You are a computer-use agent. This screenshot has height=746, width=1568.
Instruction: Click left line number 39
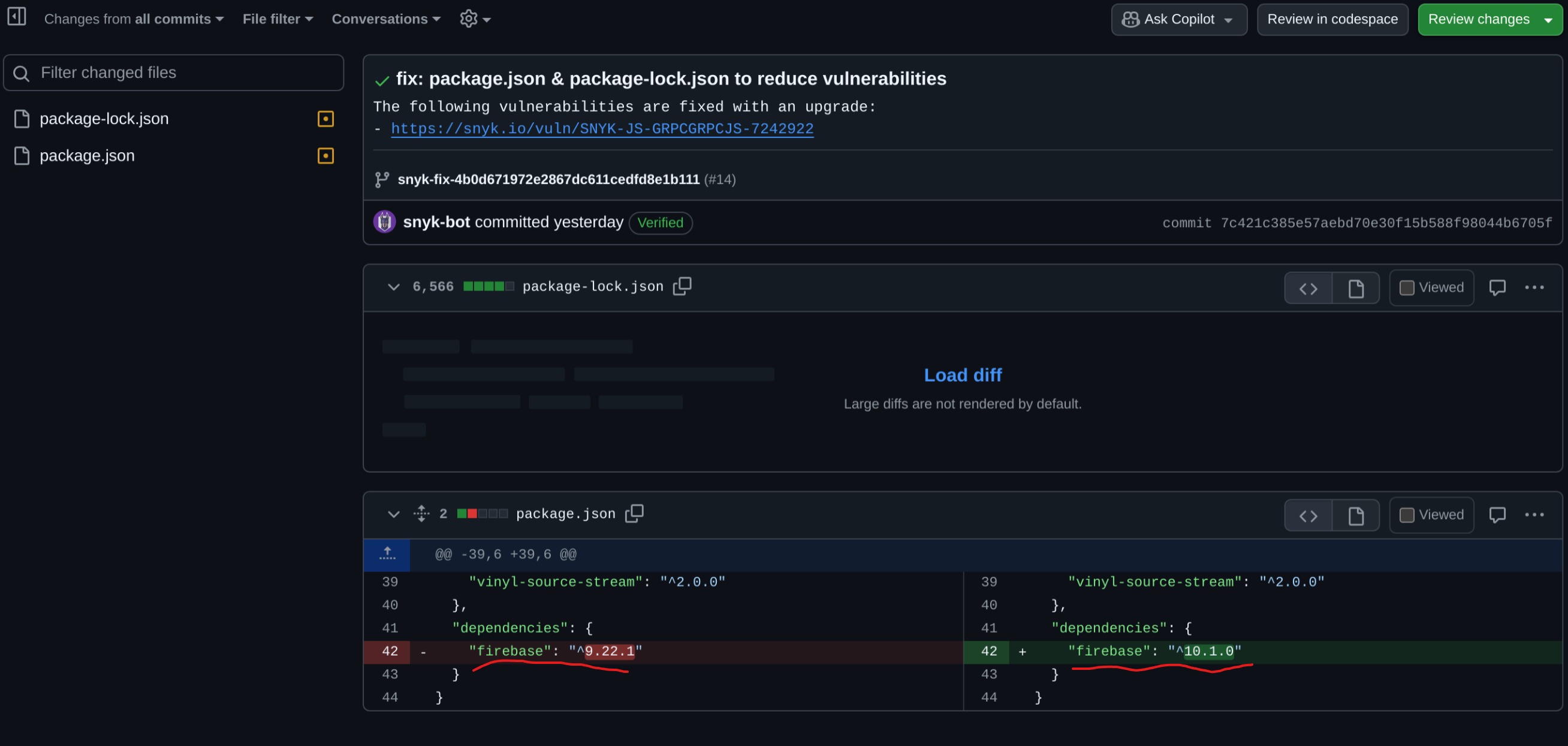point(390,582)
